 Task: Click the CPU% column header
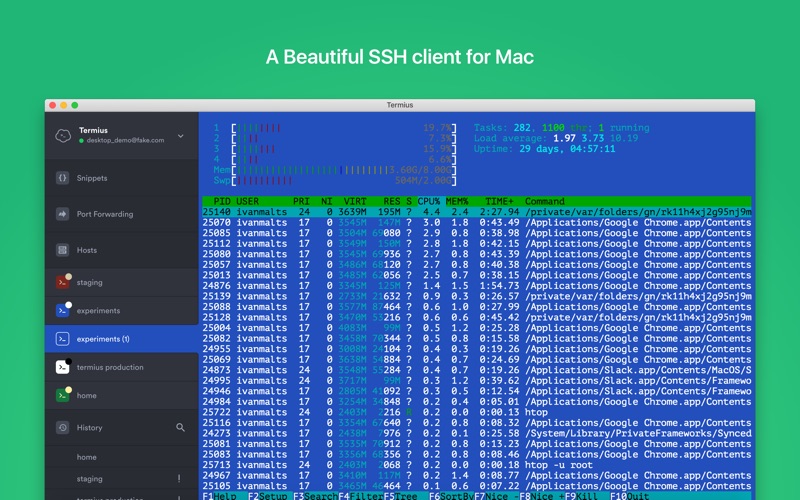[431, 201]
